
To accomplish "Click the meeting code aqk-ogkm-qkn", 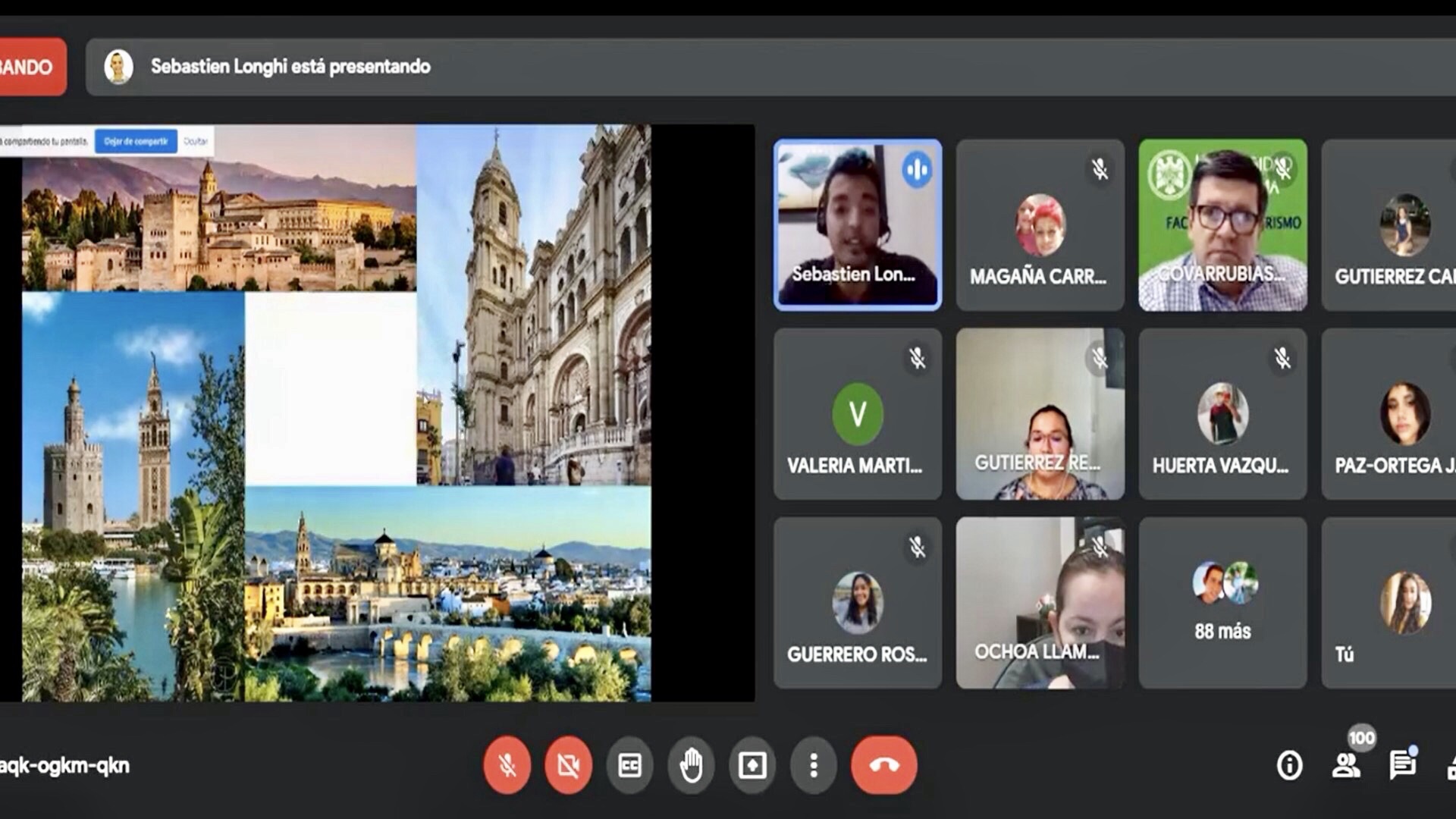I will point(64,766).
